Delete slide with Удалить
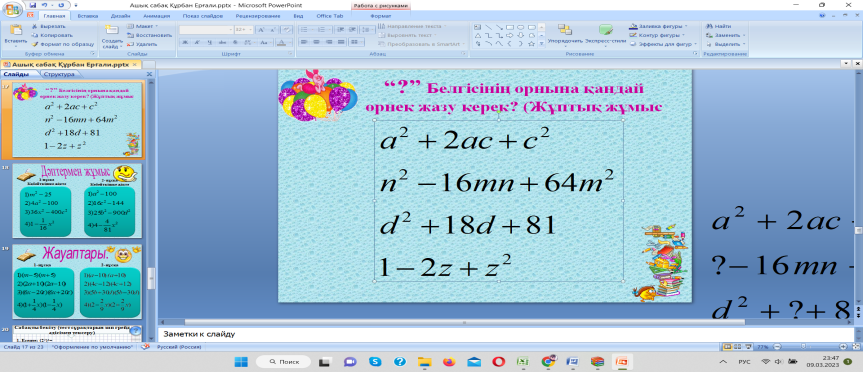This screenshot has height=372, width=863. 143,43
